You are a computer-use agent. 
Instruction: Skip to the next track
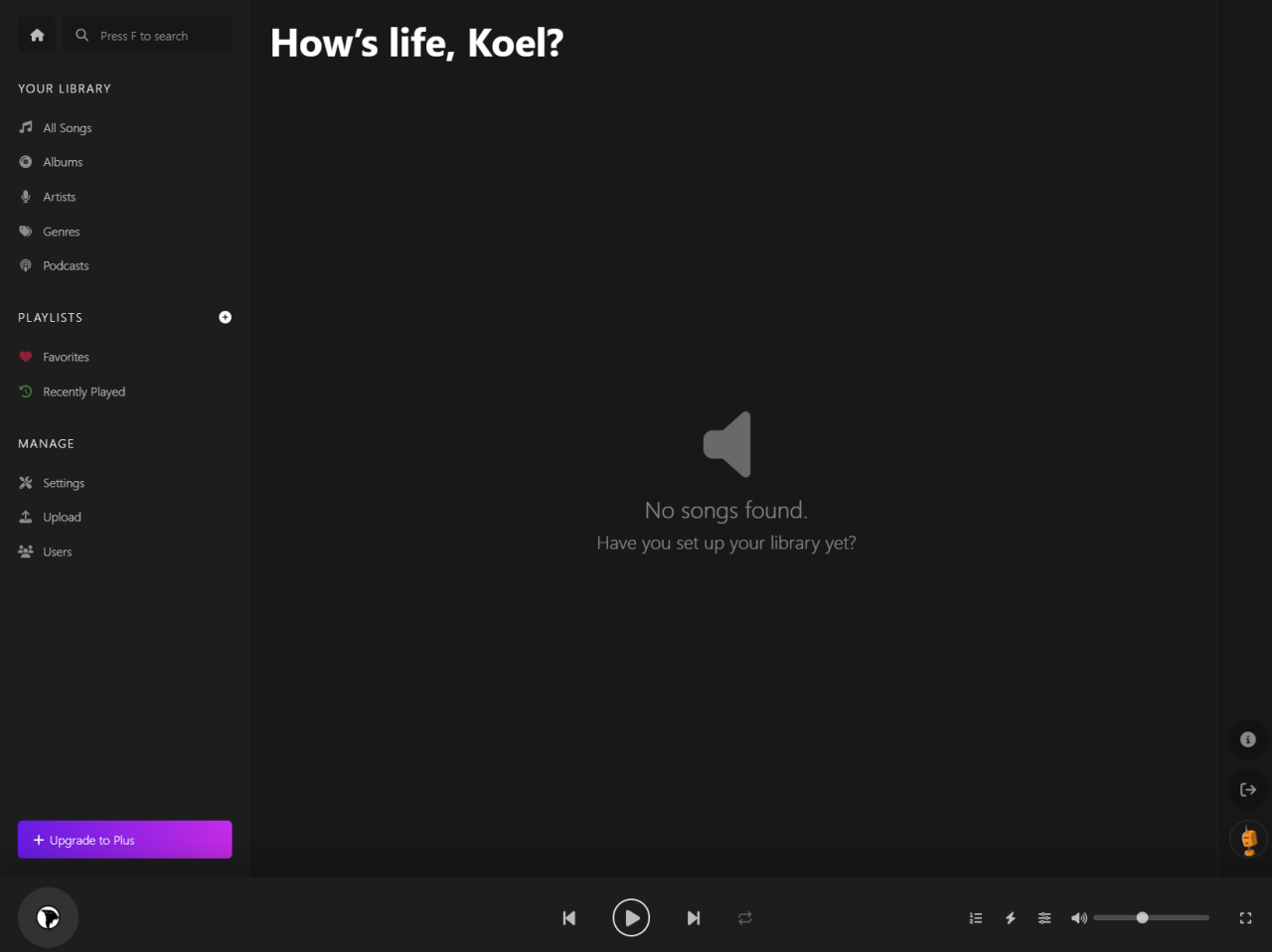pos(694,918)
